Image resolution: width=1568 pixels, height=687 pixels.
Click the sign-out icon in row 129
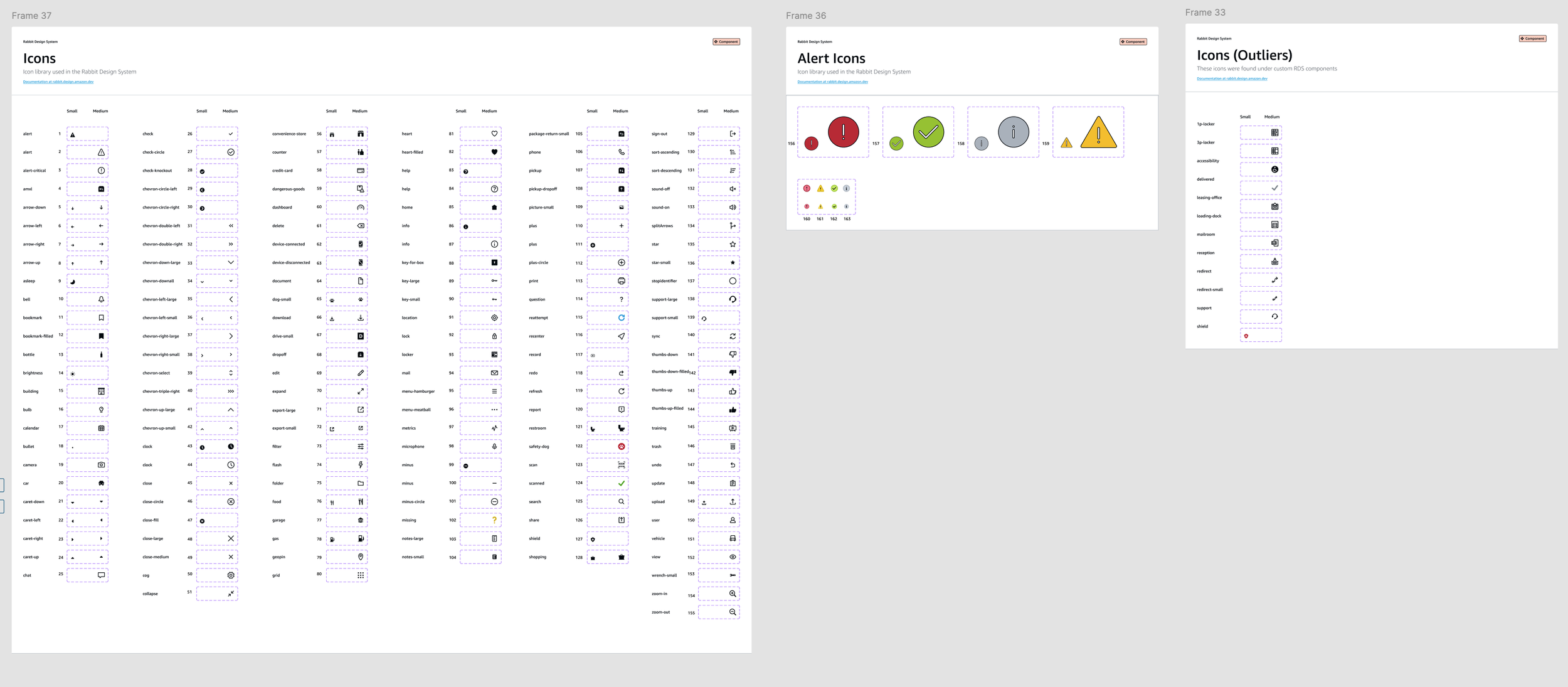click(x=733, y=134)
